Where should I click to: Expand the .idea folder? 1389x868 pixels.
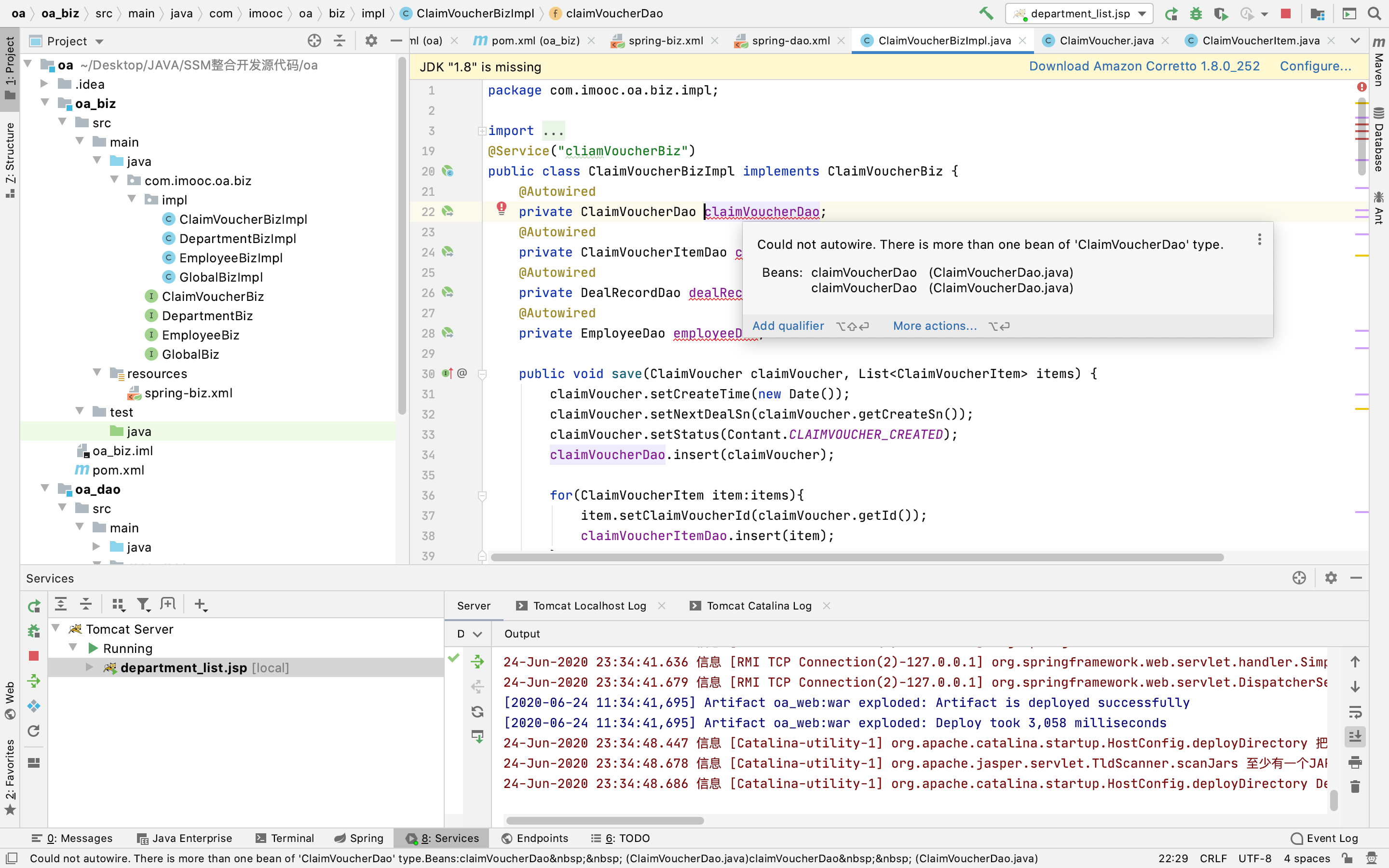tap(44, 84)
